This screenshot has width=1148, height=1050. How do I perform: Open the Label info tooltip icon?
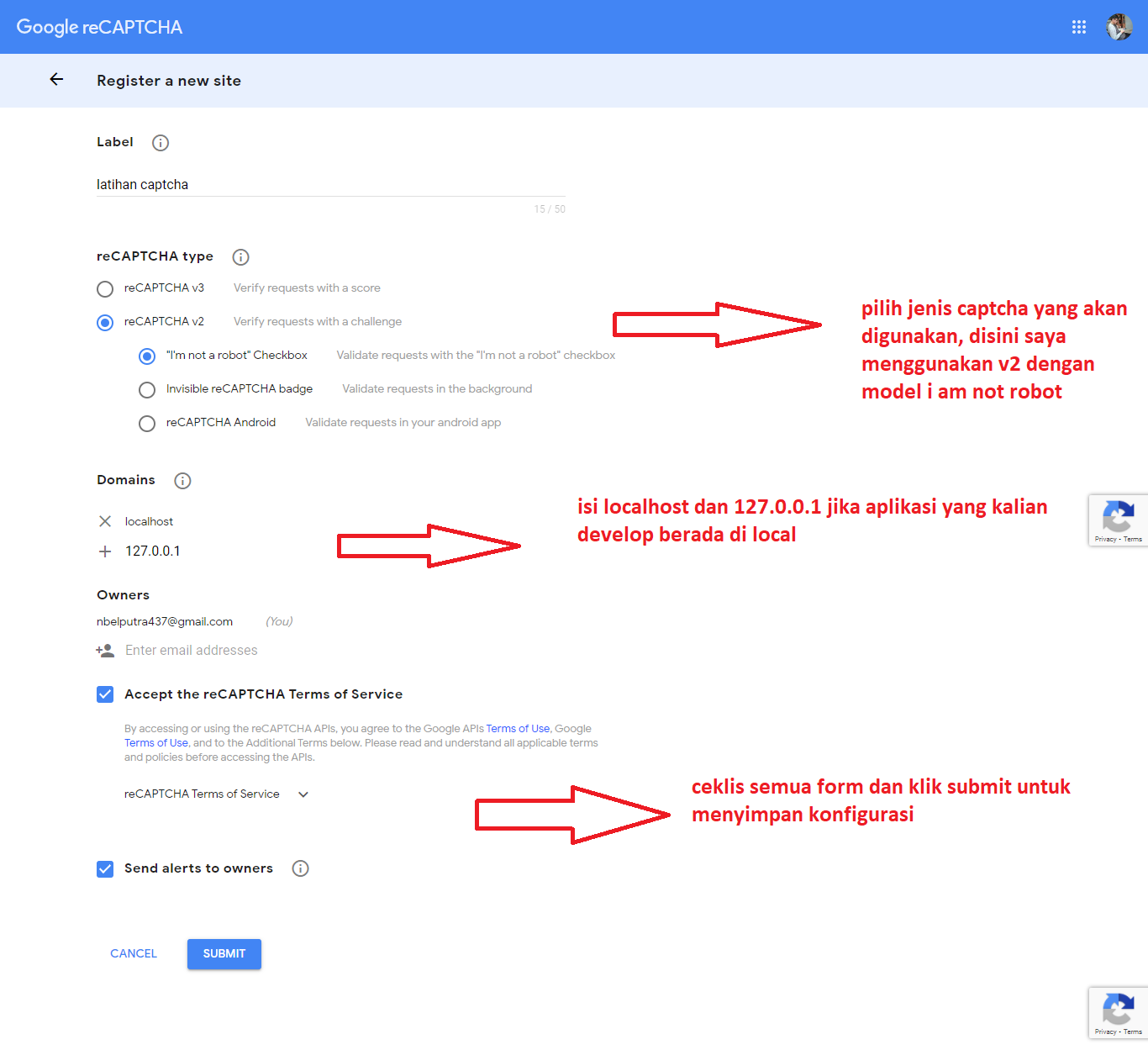(160, 142)
